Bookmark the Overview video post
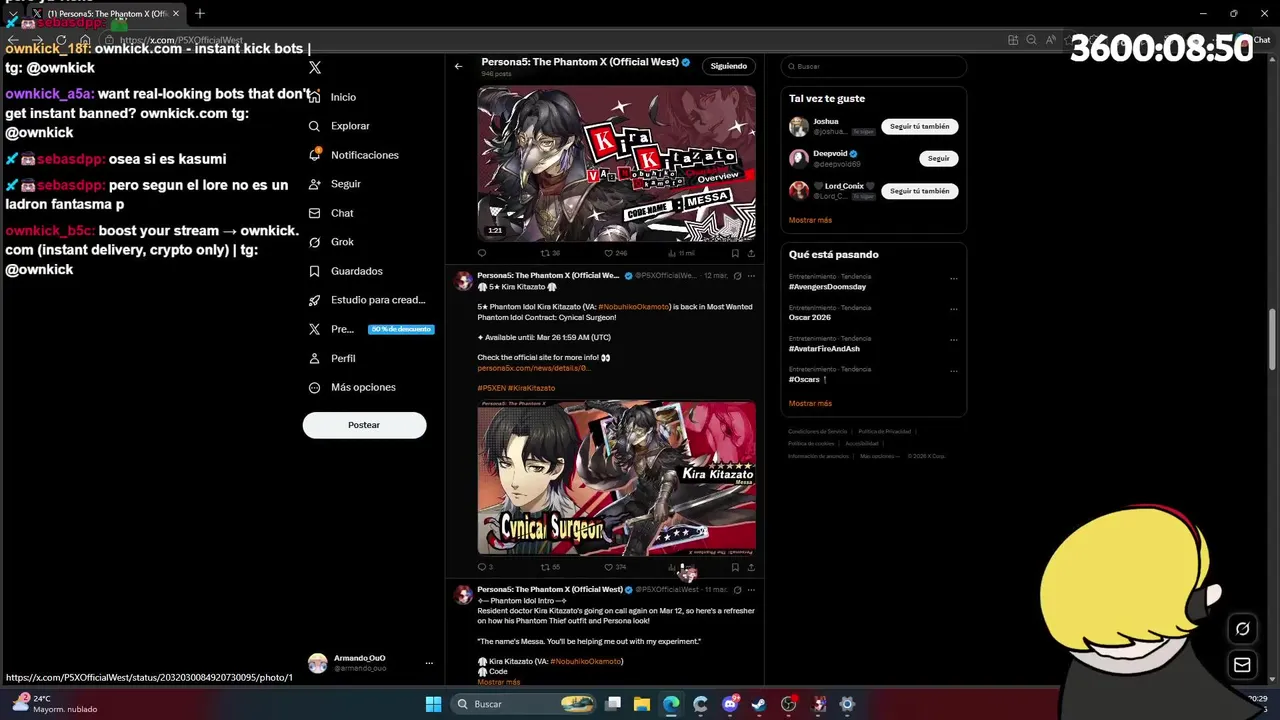Viewport: 1280px width, 720px height. (x=735, y=254)
